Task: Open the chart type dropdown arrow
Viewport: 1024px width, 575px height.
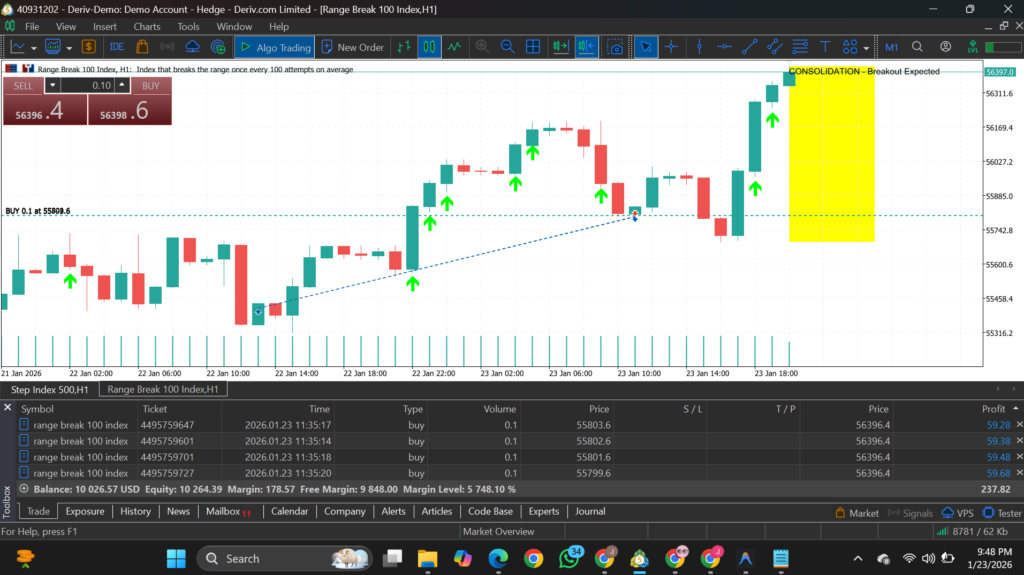Action: click(x=35, y=47)
